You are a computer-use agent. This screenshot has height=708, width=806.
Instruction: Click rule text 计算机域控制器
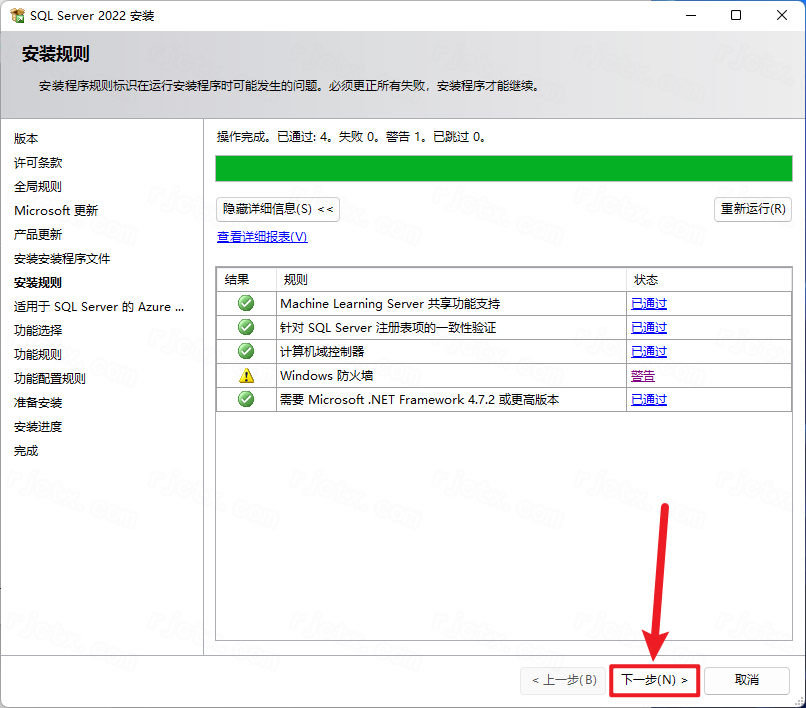(x=322, y=352)
